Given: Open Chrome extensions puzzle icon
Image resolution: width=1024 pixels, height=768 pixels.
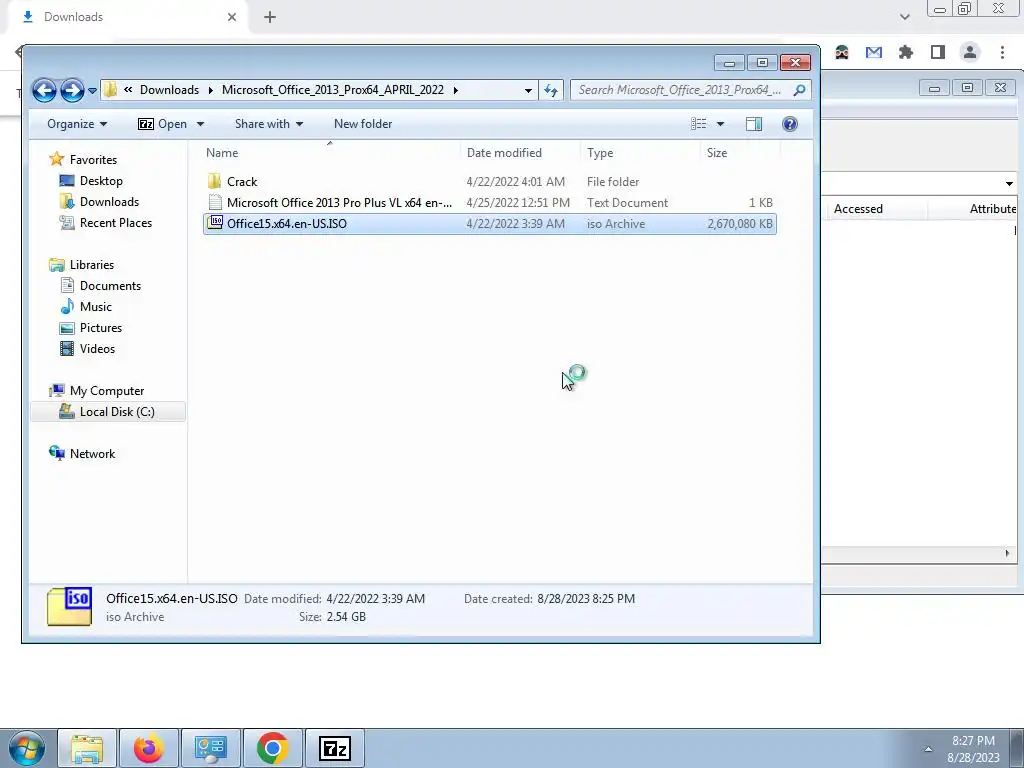Looking at the screenshot, I should click(906, 52).
